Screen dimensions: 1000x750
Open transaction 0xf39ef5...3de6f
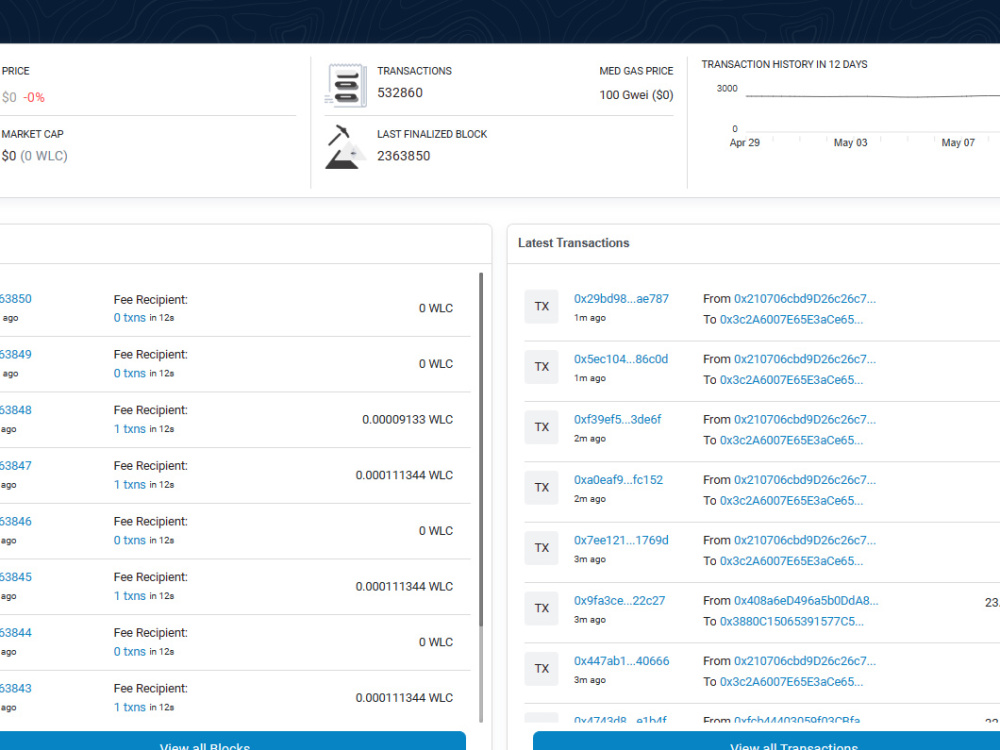(617, 420)
